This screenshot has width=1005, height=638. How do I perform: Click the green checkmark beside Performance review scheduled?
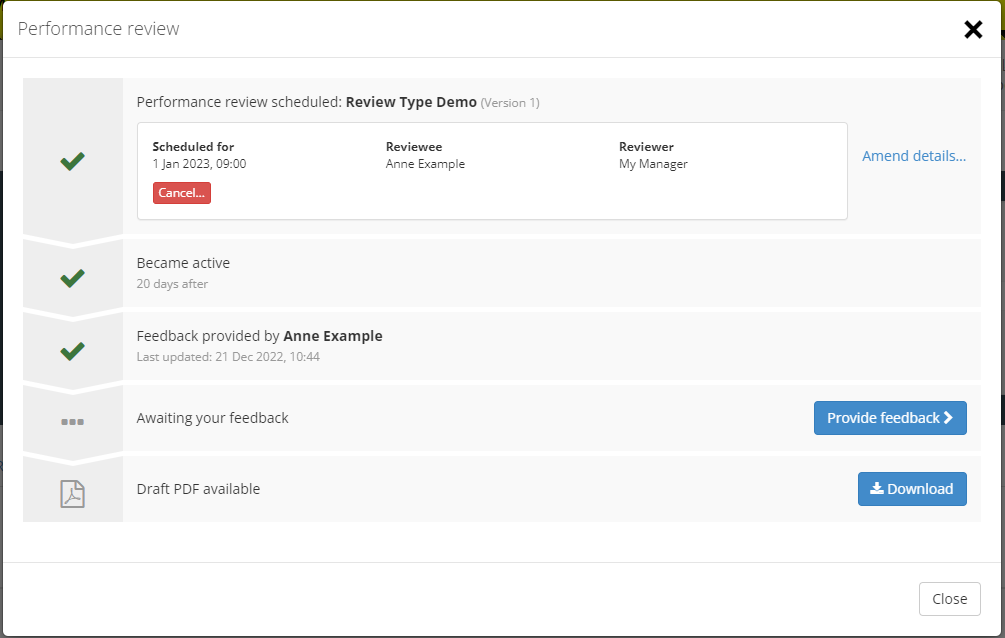click(x=72, y=161)
